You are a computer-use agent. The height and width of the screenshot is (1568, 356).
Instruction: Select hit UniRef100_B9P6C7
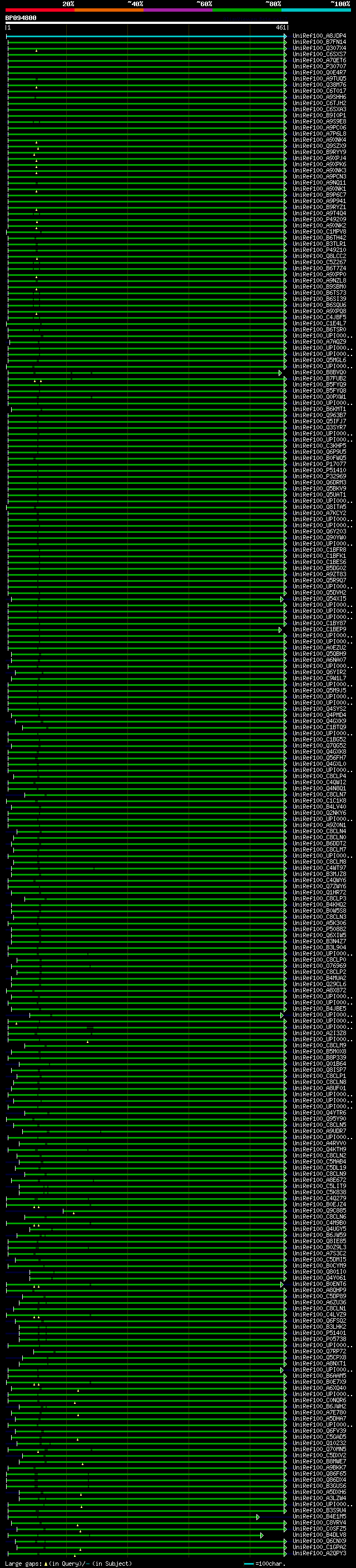(x=319, y=195)
